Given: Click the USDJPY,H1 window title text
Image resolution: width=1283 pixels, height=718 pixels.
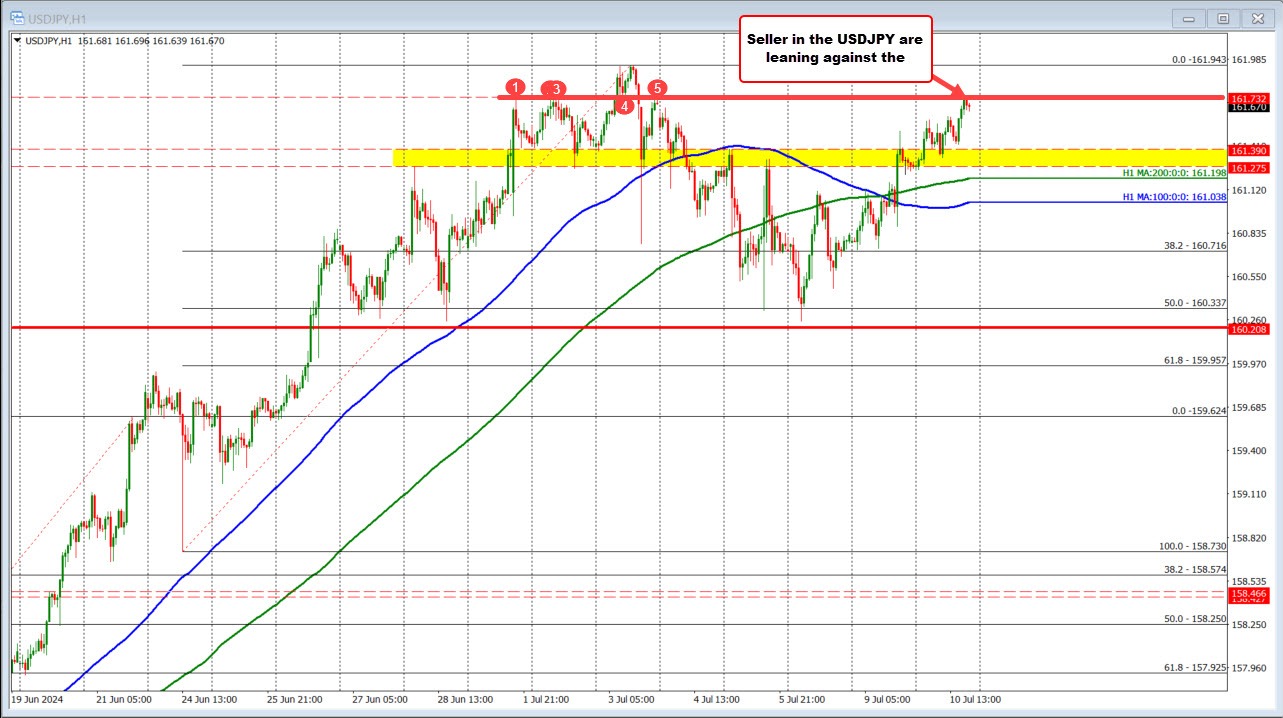Looking at the screenshot, I should click(56, 18).
